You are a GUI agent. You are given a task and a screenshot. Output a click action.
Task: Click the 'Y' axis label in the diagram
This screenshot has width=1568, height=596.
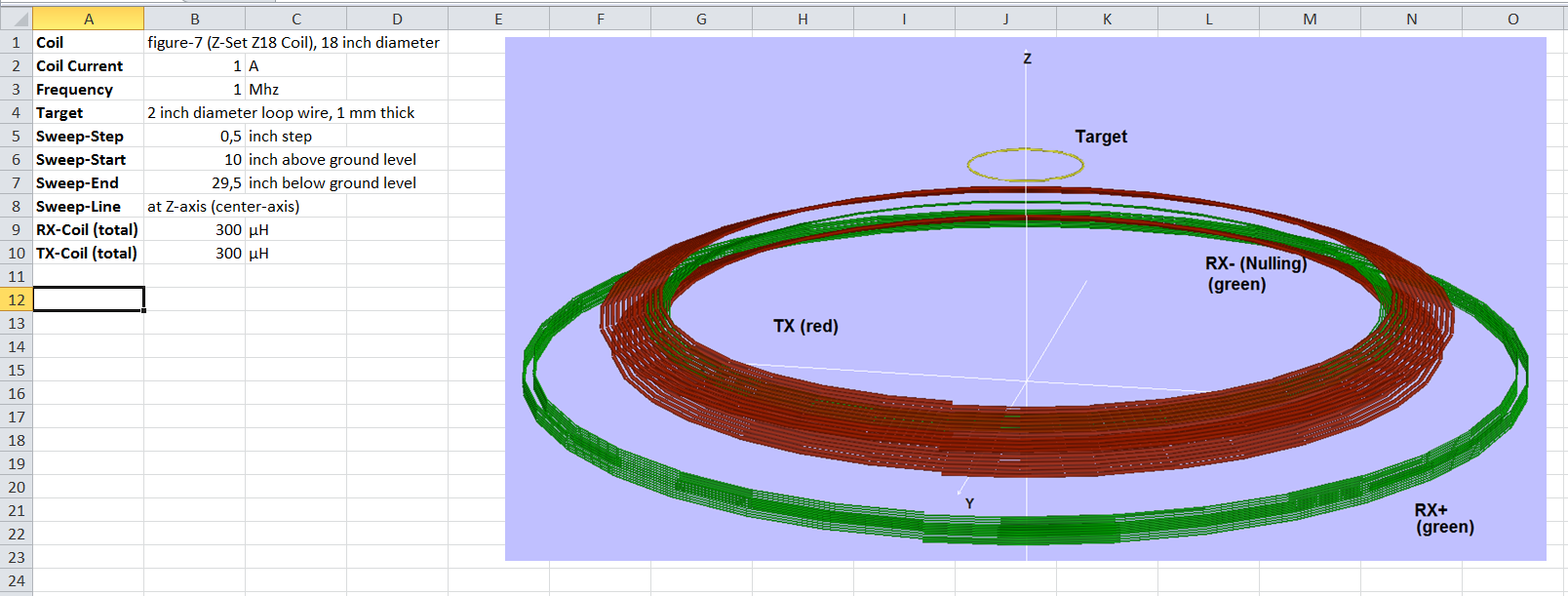click(x=969, y=503)
